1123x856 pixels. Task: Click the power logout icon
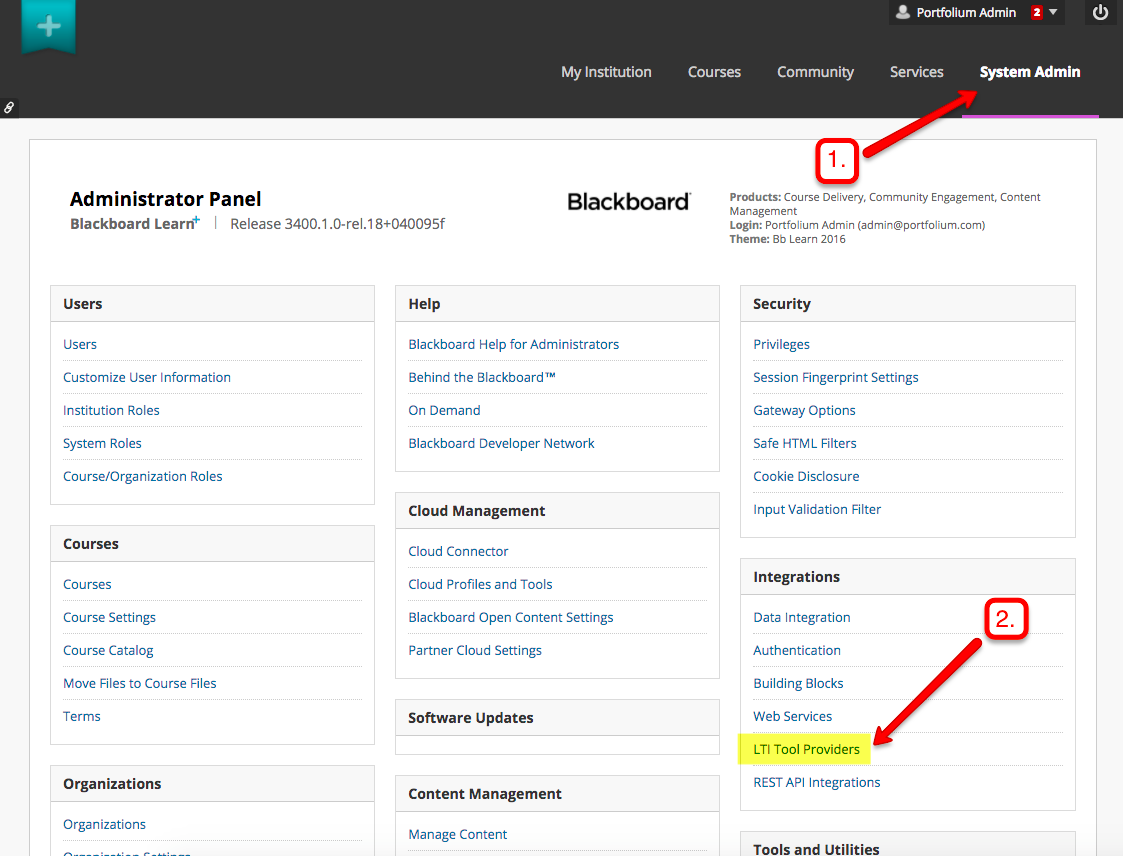[1100, 12]
